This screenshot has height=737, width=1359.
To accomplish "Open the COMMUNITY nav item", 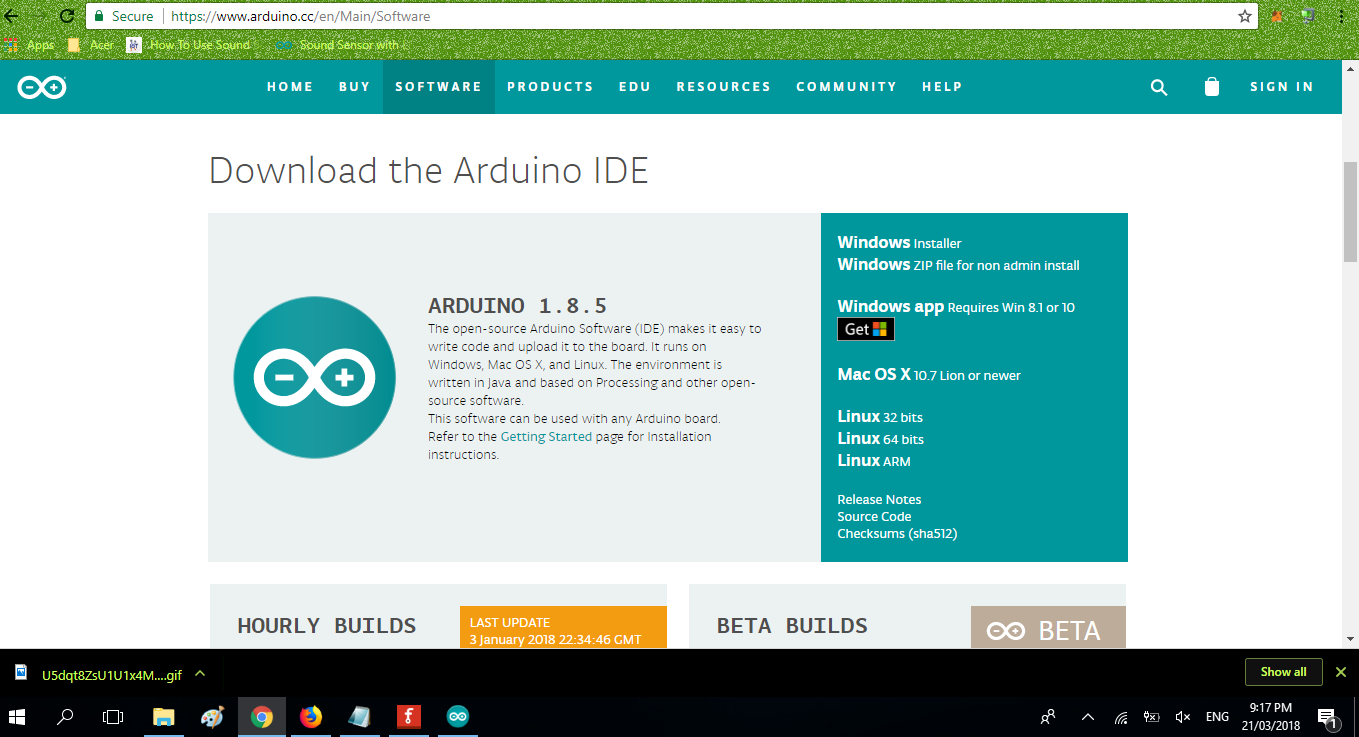I will tap(847, 87).
